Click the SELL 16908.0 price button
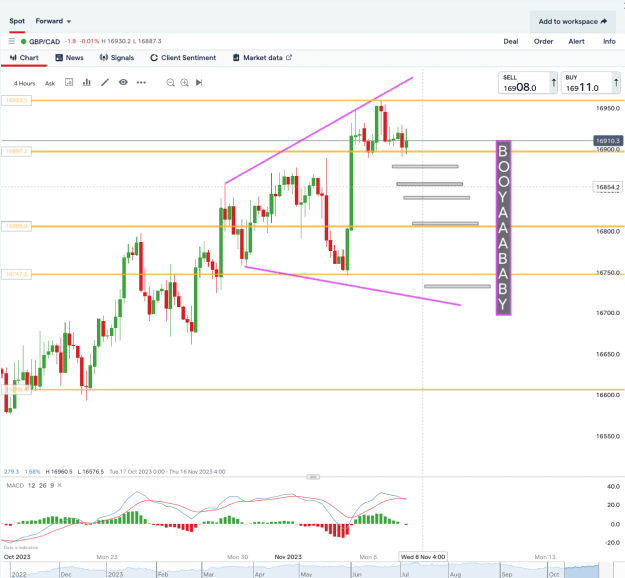625x578 pixels. pos(528,83)
